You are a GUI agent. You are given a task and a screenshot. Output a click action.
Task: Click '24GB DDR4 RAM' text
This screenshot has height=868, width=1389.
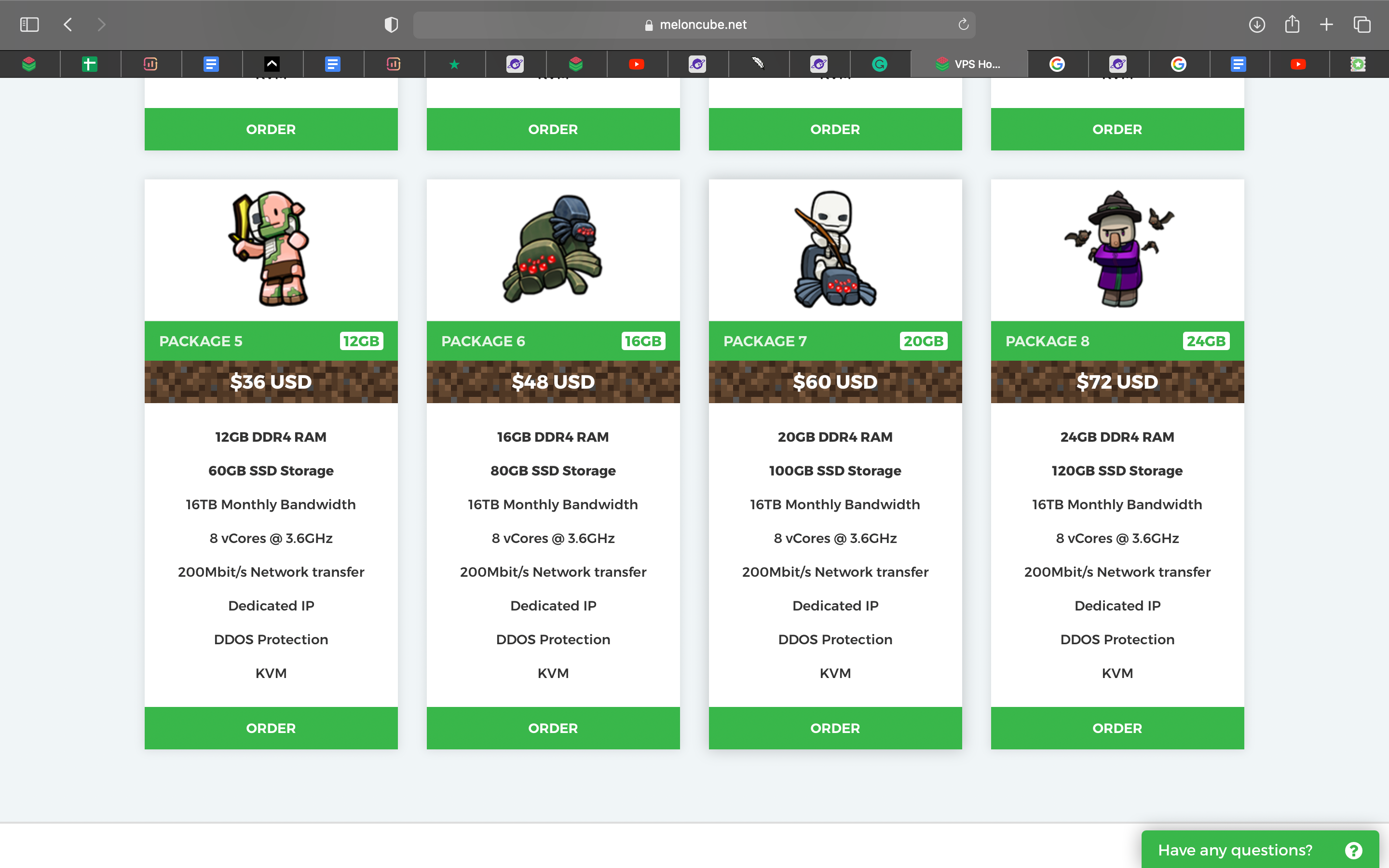coord(1117,437)
